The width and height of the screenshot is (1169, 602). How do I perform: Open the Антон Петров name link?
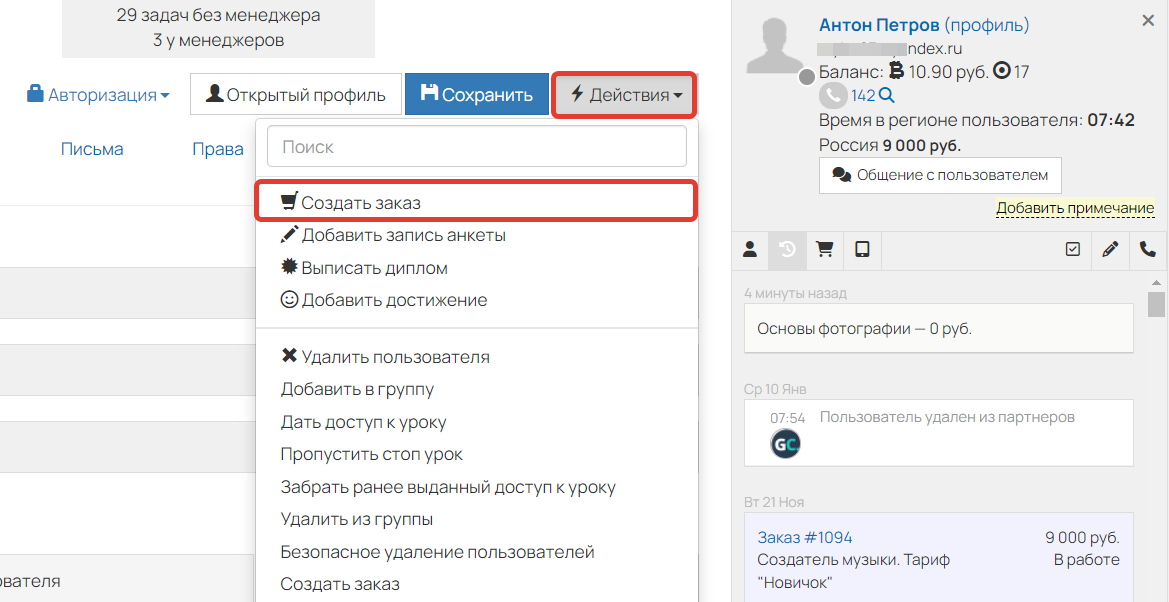pos(879,25)
